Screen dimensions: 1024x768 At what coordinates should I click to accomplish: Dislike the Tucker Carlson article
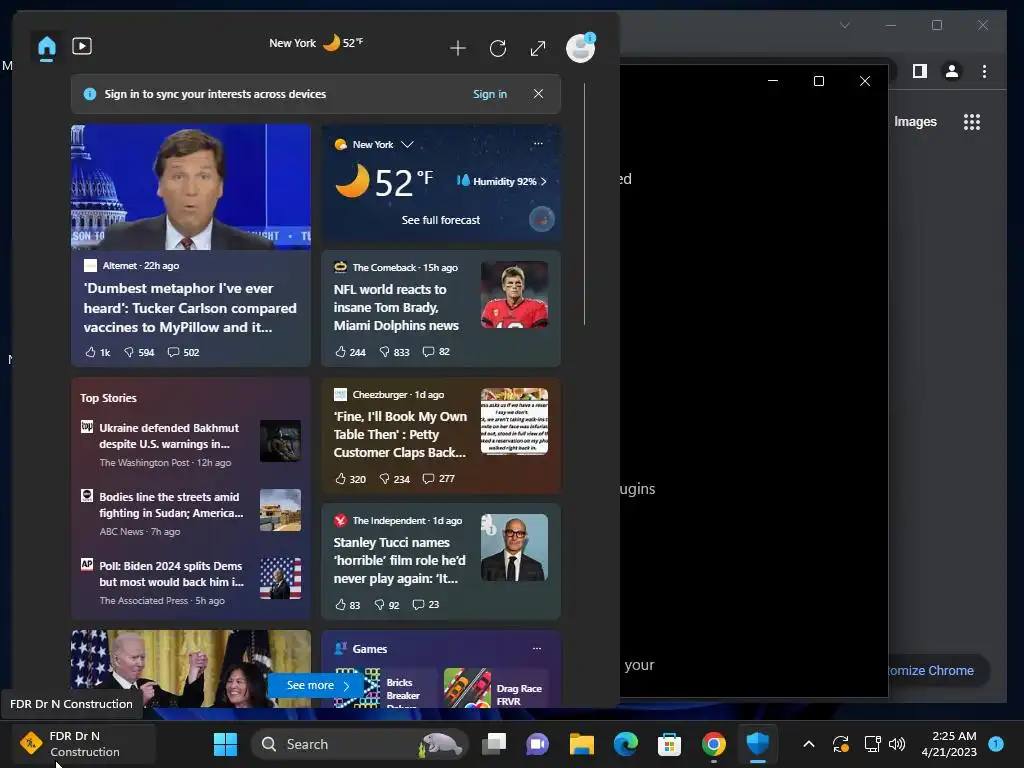pos(139,352)
